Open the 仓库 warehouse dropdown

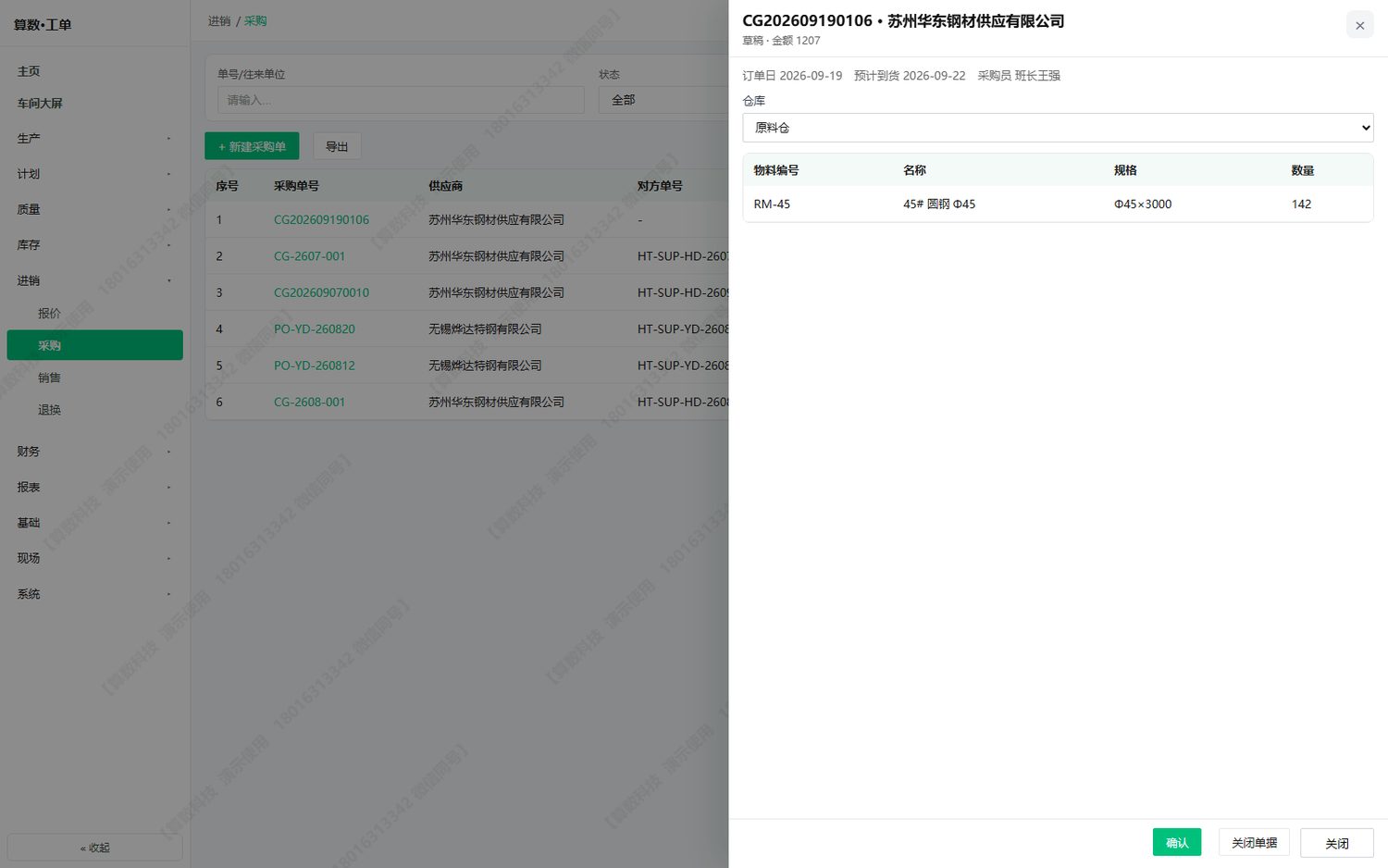pos(1058,128)
